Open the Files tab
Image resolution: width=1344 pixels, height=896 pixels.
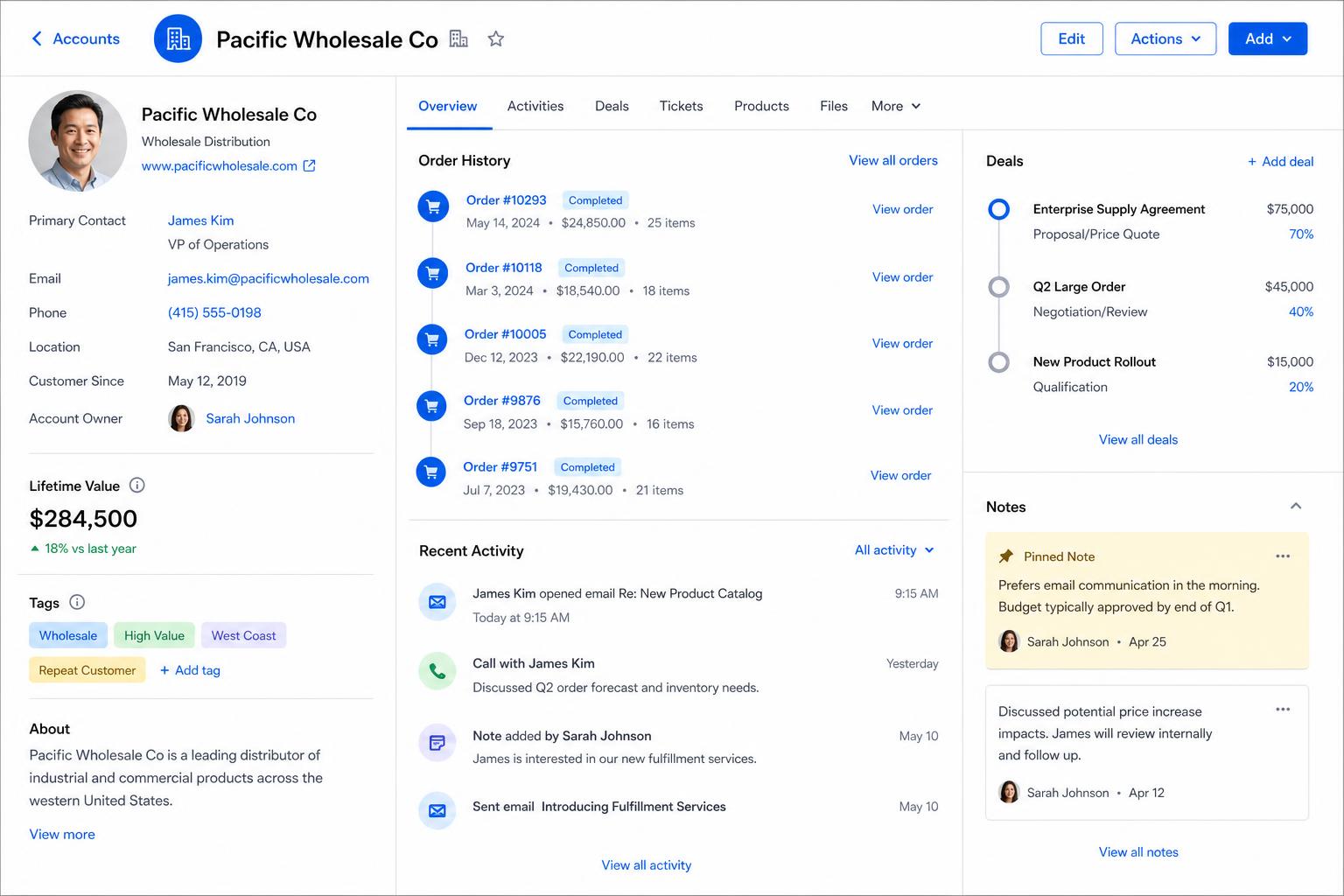point(834,106)
